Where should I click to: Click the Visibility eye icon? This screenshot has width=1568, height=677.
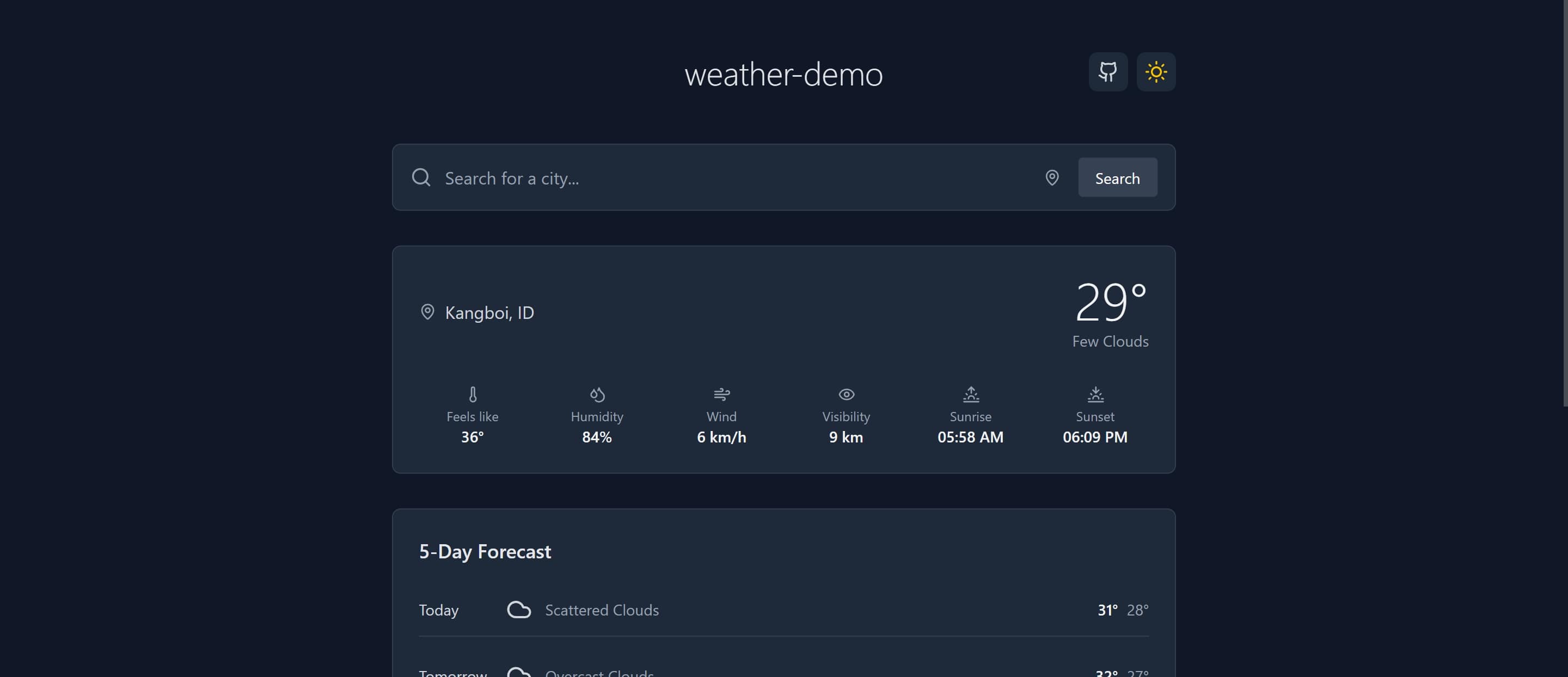click(846, 394)
